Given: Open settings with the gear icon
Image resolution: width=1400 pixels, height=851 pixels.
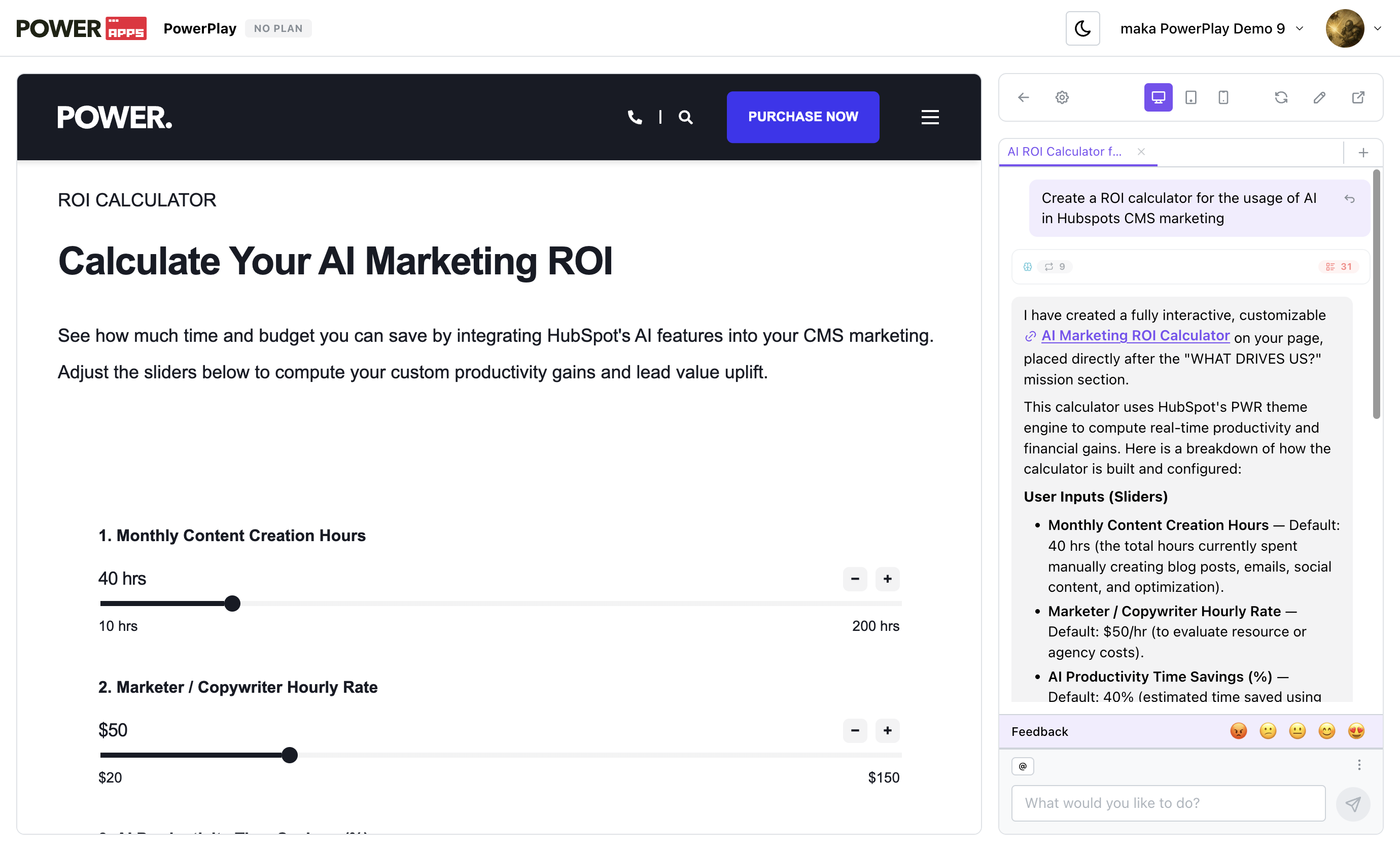Looking at the screenshot, I should click(x=1062, y=98).
